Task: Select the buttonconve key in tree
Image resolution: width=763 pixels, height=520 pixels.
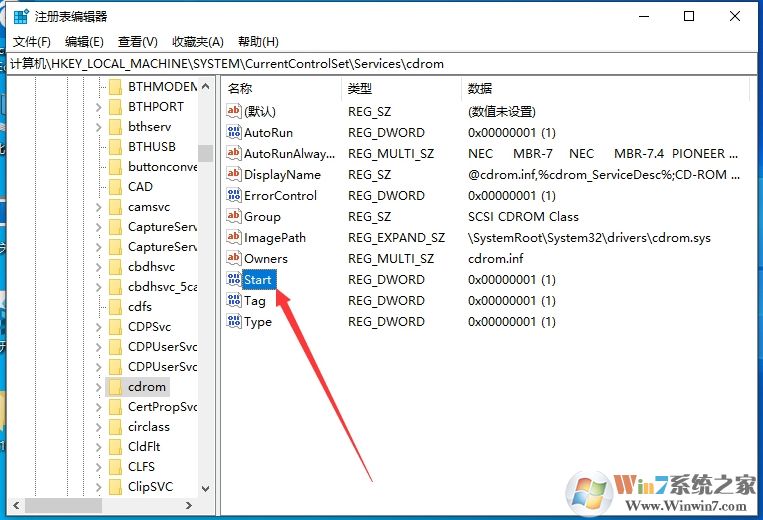Action: click(163, 166)
